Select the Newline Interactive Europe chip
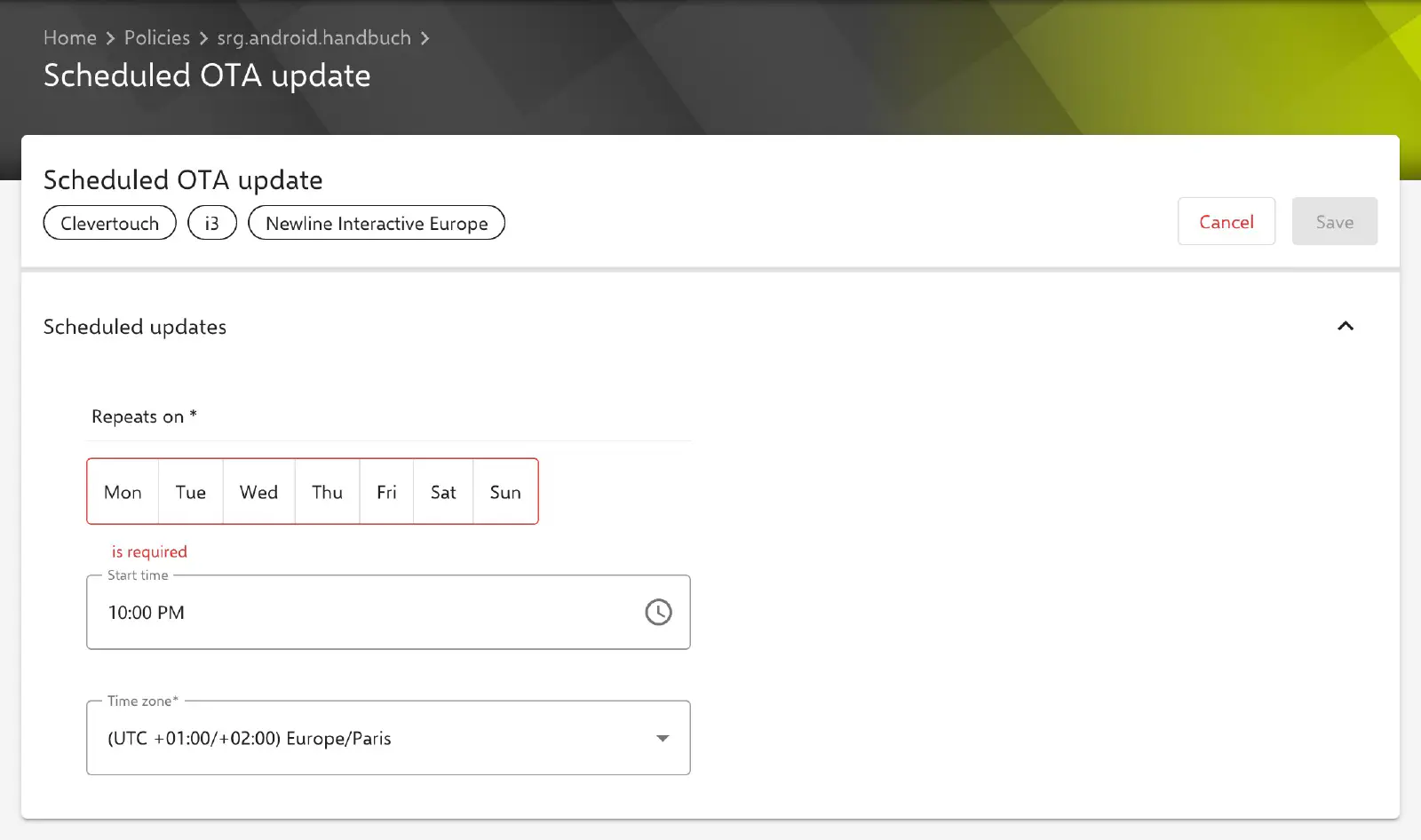The height and width of the screenshot is (840, 1421). click(377, 223)
